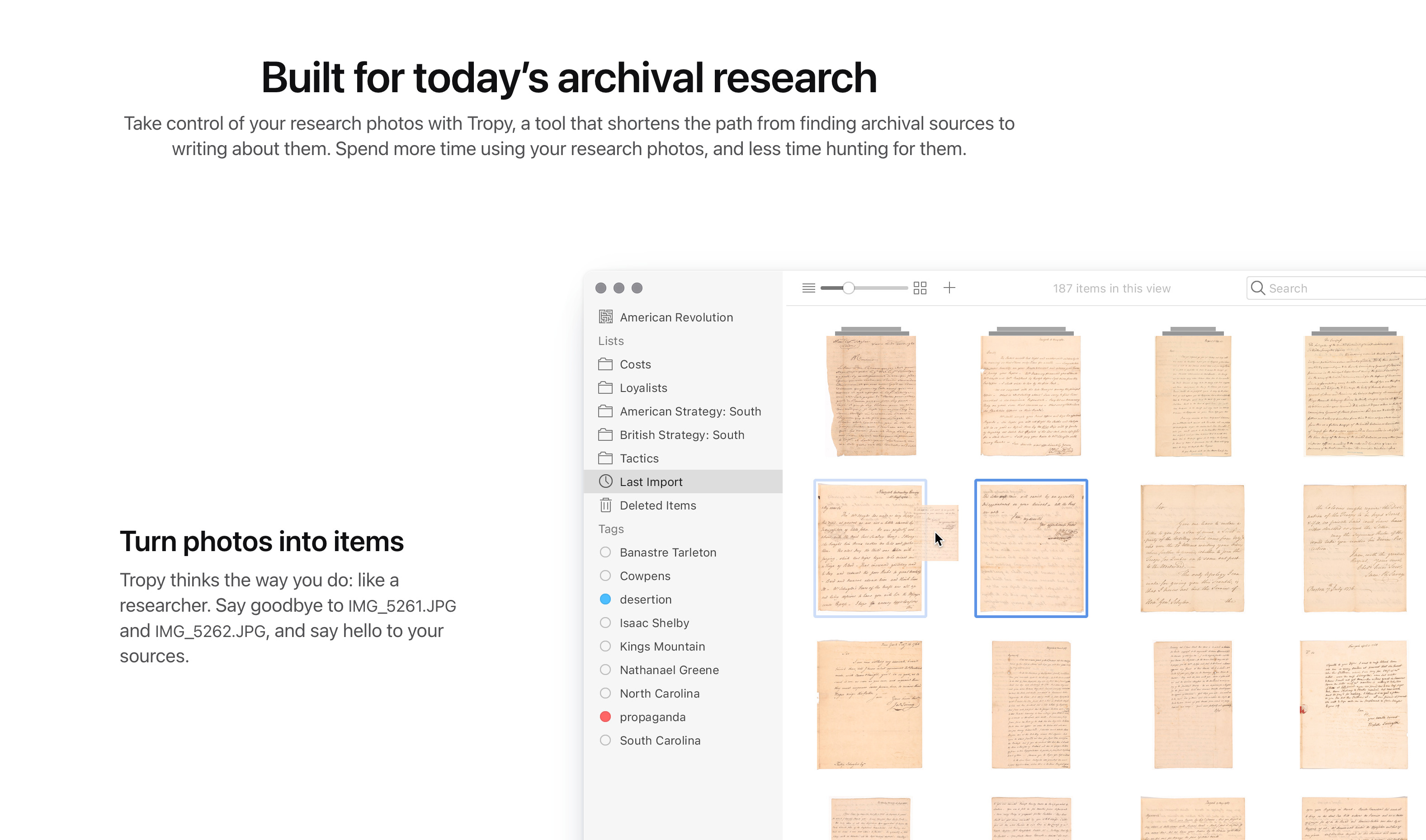The height and width of the screenshot is (840, 1426).
Task: Select the Last Import list
Action: (x=651, y=481)
